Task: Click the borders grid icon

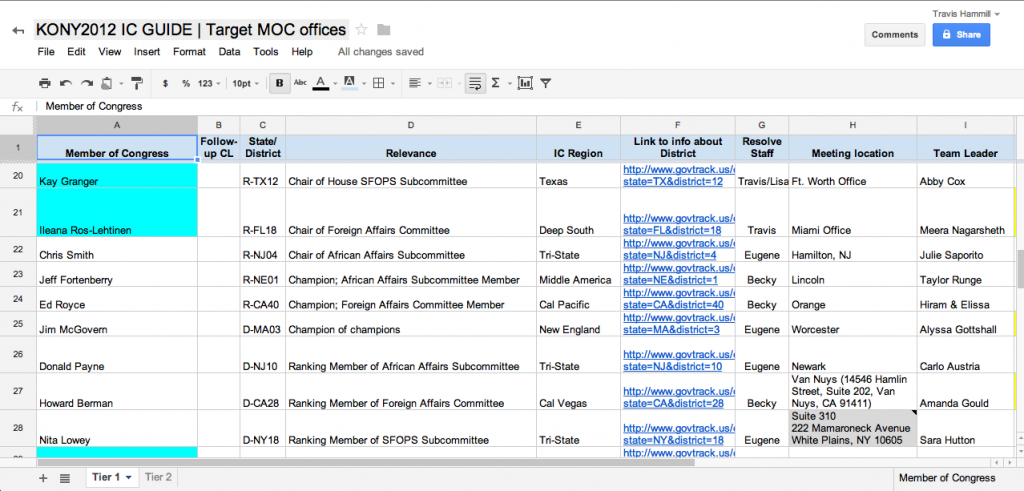Action: (x=378, y=84)
